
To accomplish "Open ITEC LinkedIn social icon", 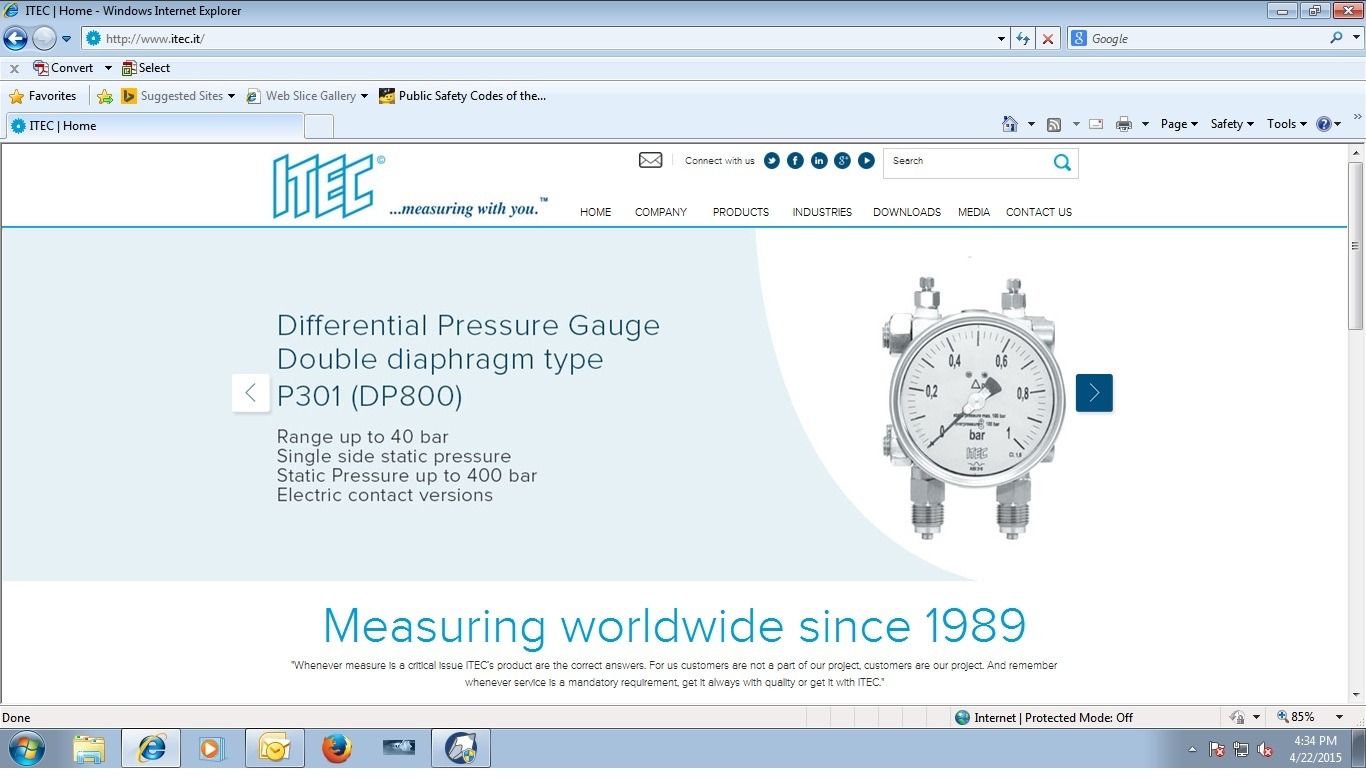I will click(819, 160).
